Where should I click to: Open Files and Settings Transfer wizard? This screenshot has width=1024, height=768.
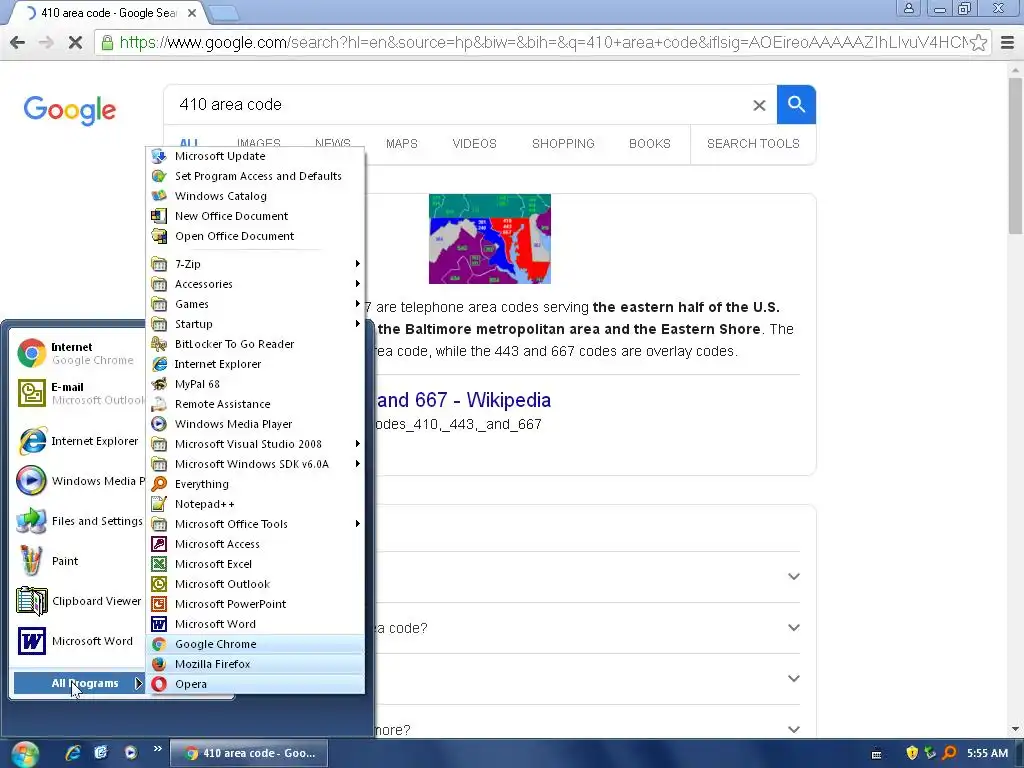point(78,521)
